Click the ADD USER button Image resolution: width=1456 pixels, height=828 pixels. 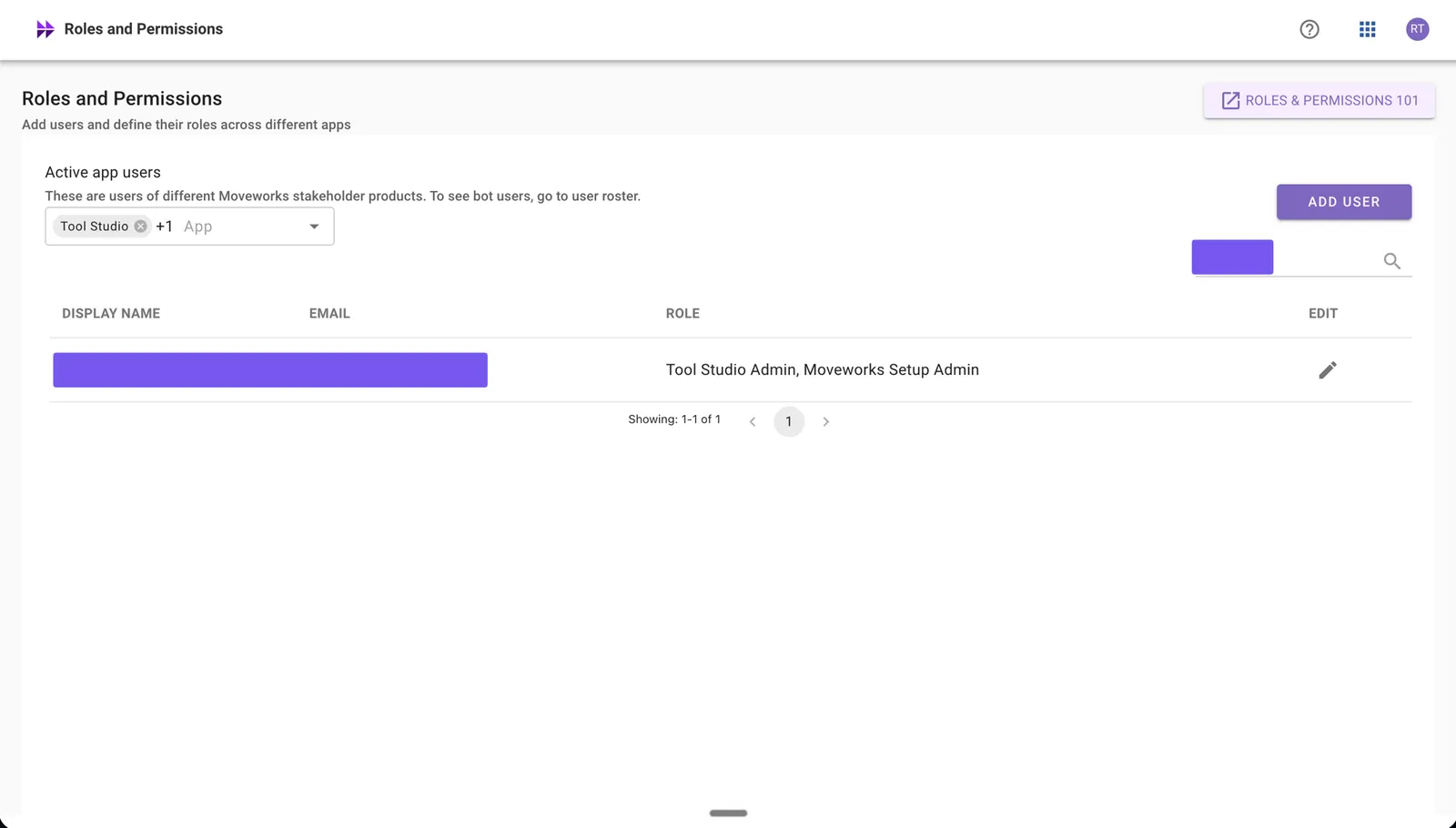point(1343,202)
